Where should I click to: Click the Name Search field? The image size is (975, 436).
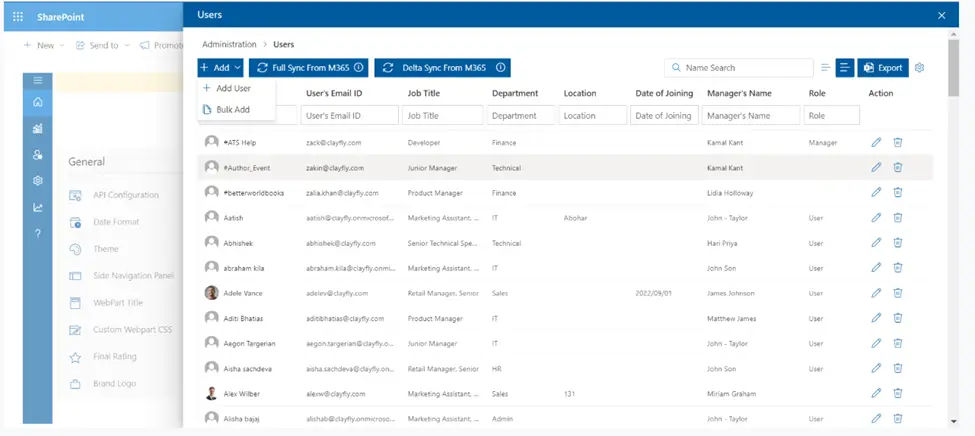tap(745, 68)
